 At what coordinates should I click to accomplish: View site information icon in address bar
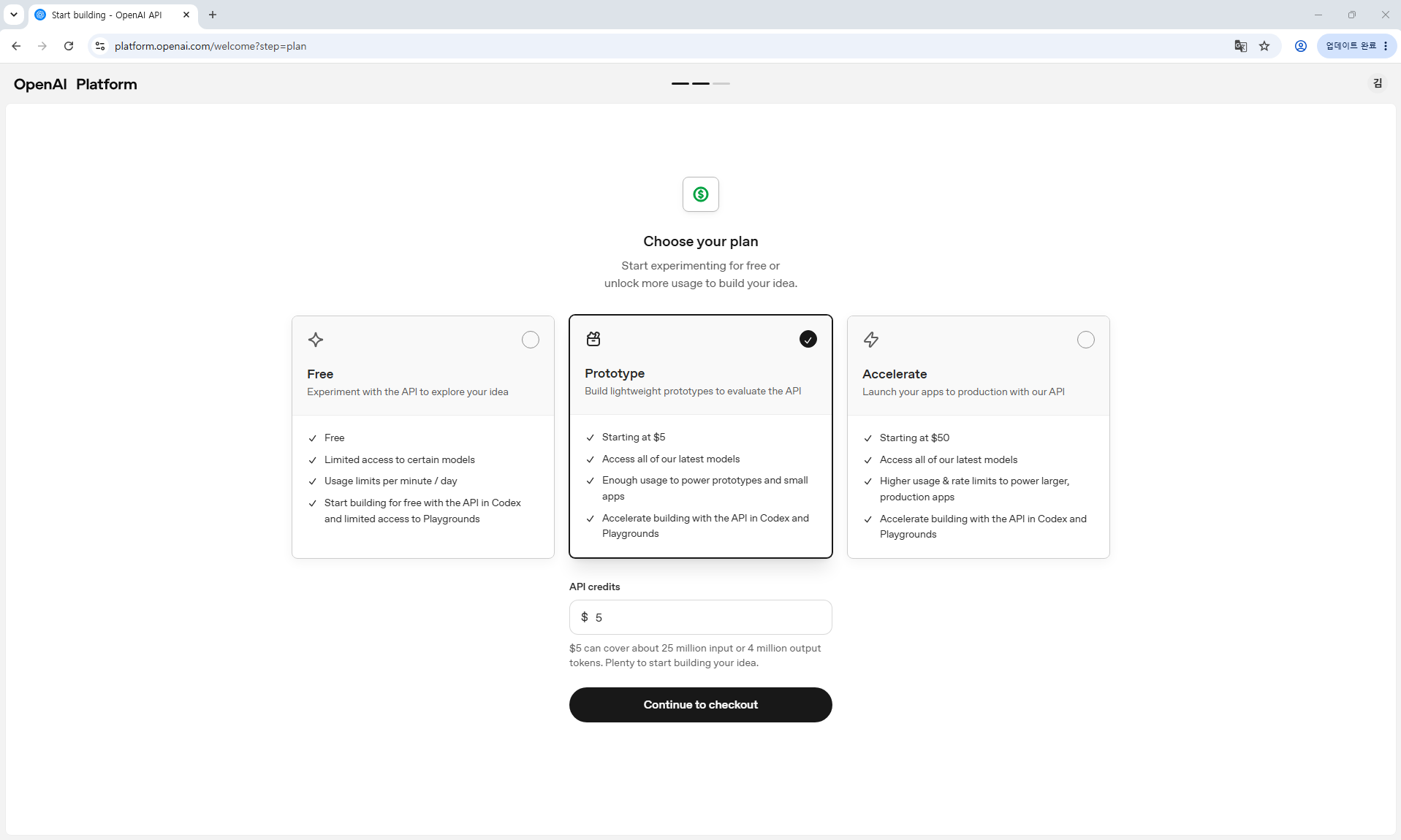pyautogui.click(x=100, y=46)
